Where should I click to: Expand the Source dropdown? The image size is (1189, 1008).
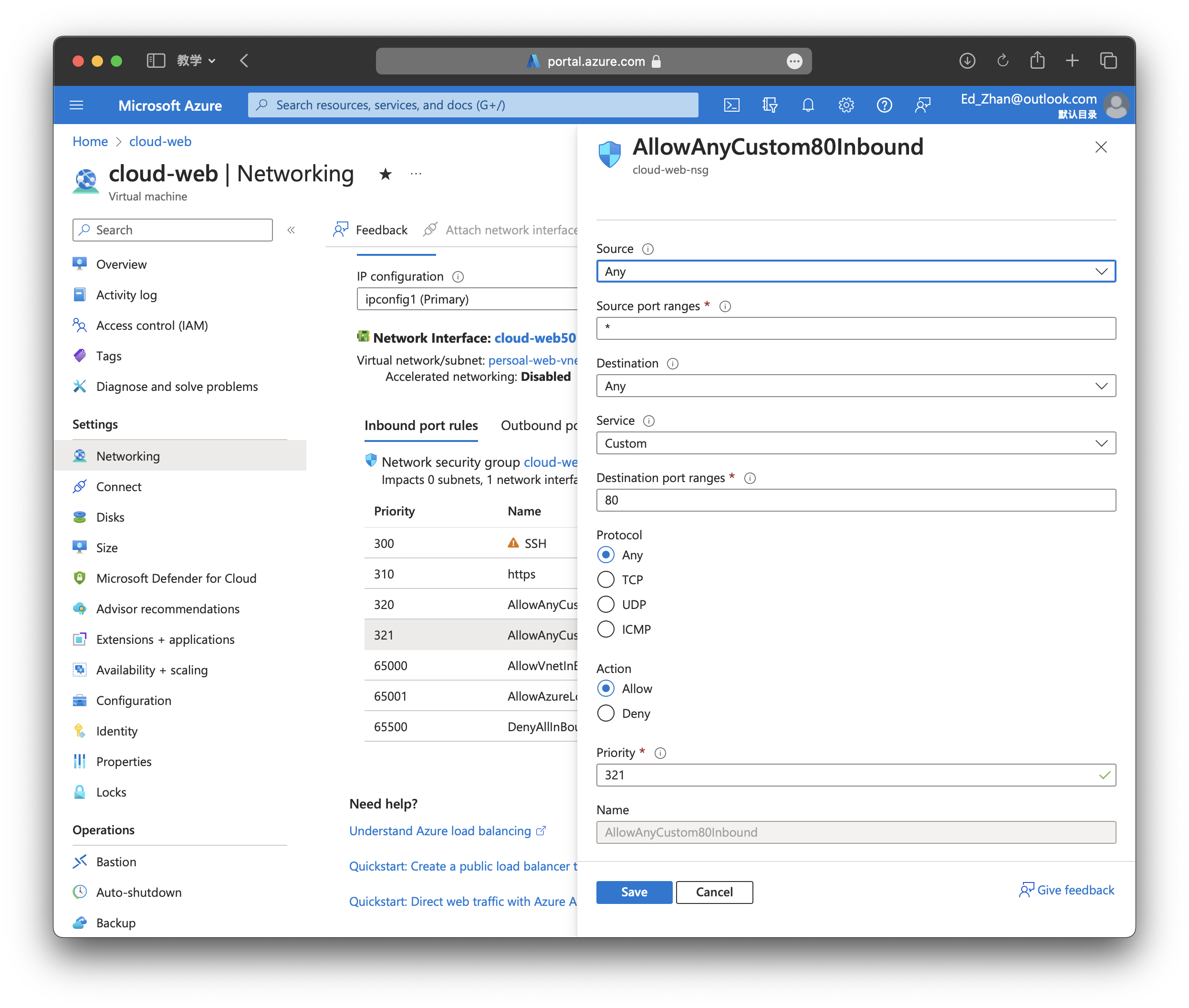(855, 272)
